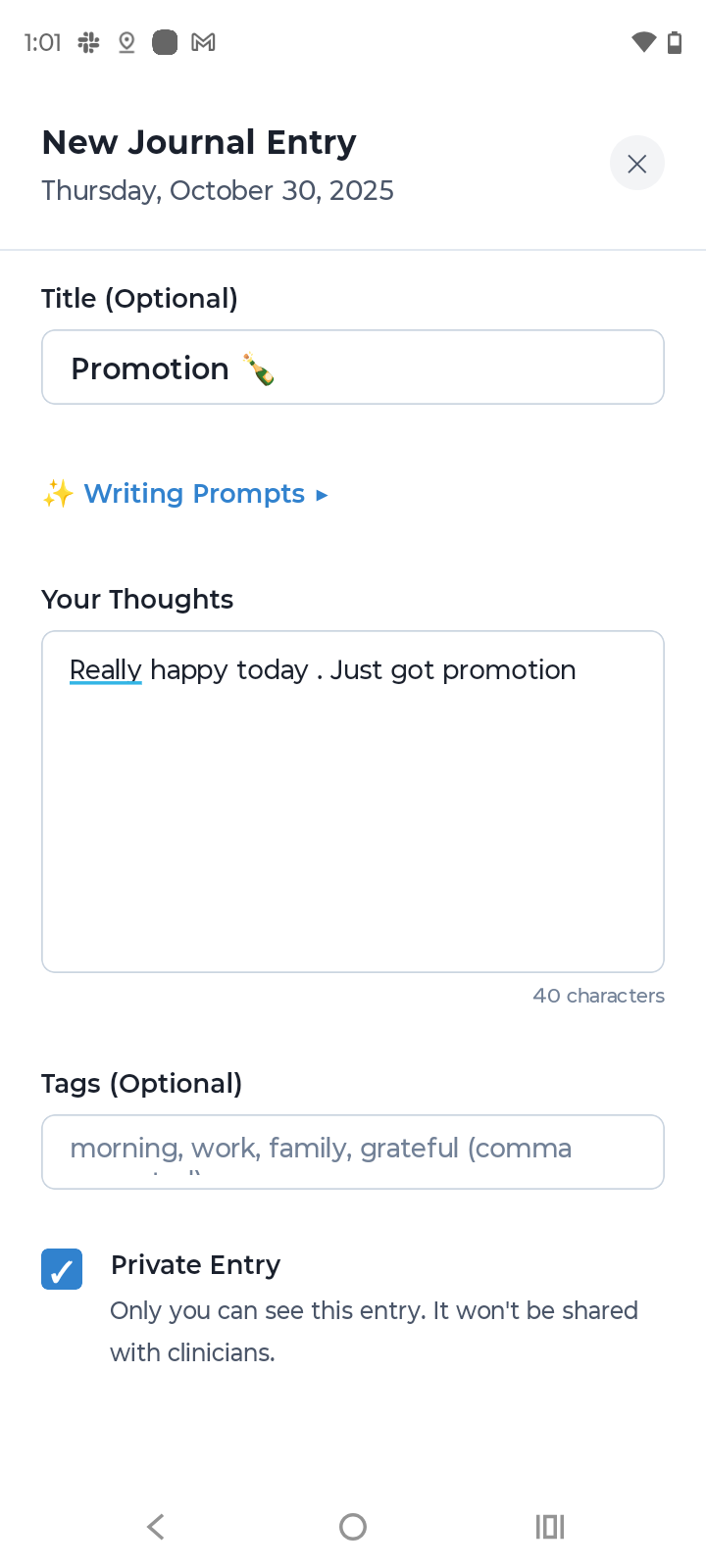Select the Tags input field
706x1568 pixels.
(353, 1151)
